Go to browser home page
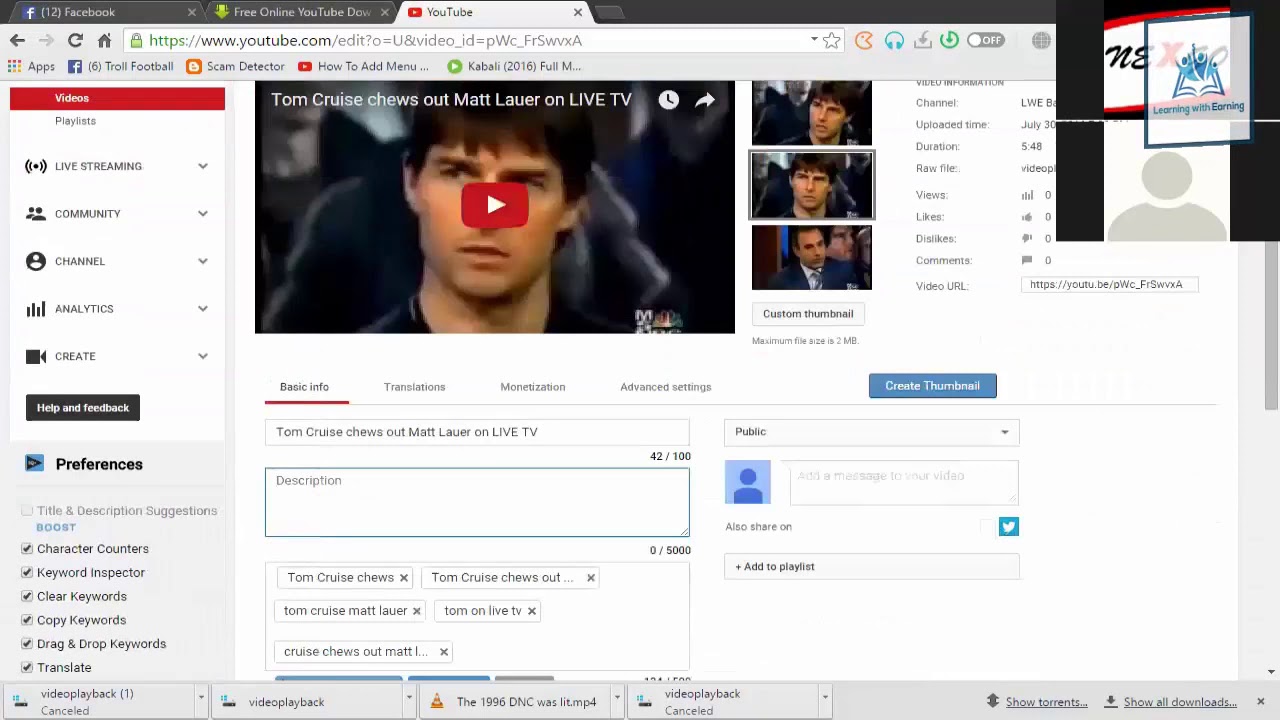The height and width of the screenshot is (720, 1280). (x=104, y=40)
